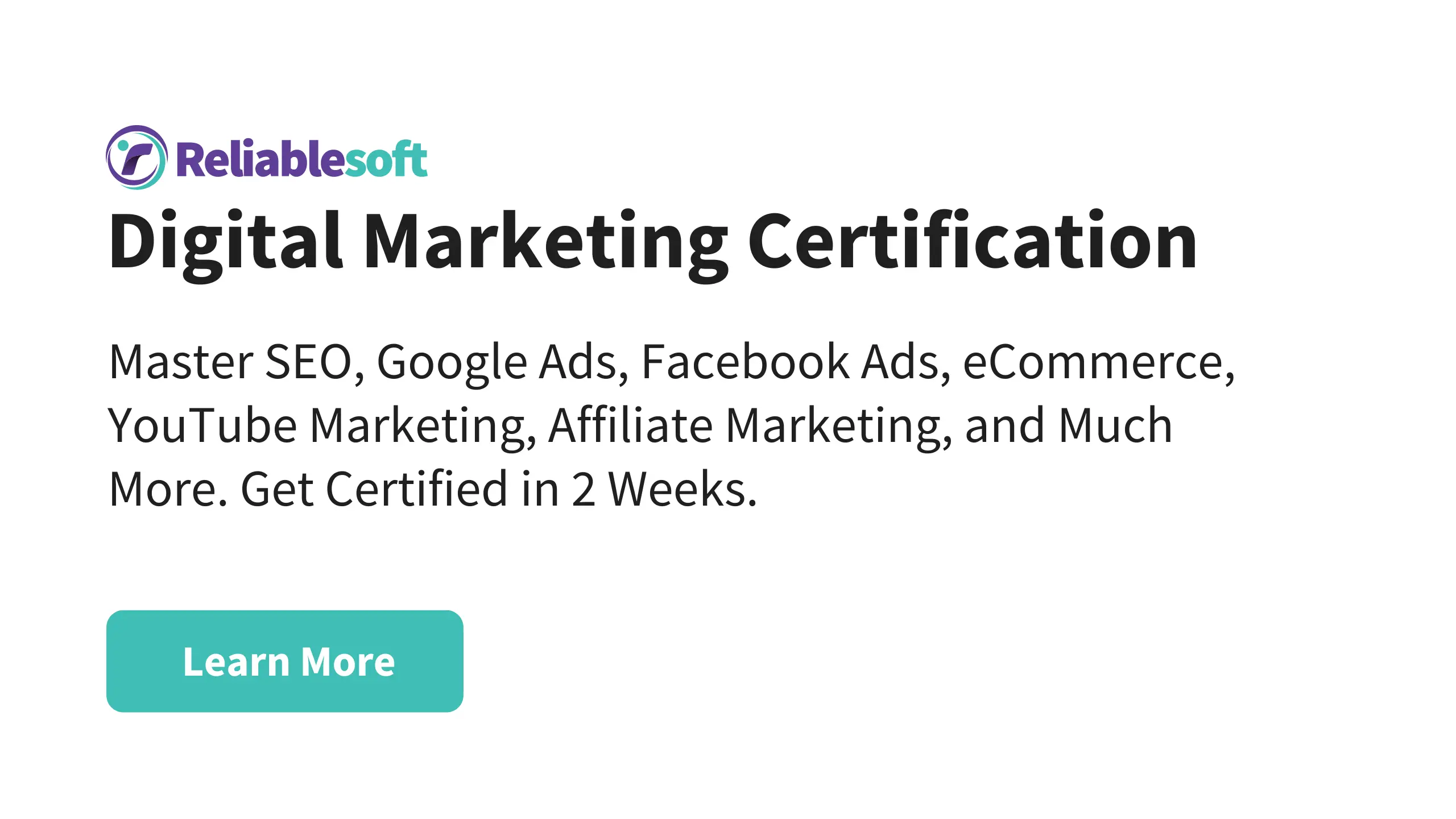Click the Digital Marketing Certification headline
The height and width of the screenshot is (819, 1456).
(652, 241)
